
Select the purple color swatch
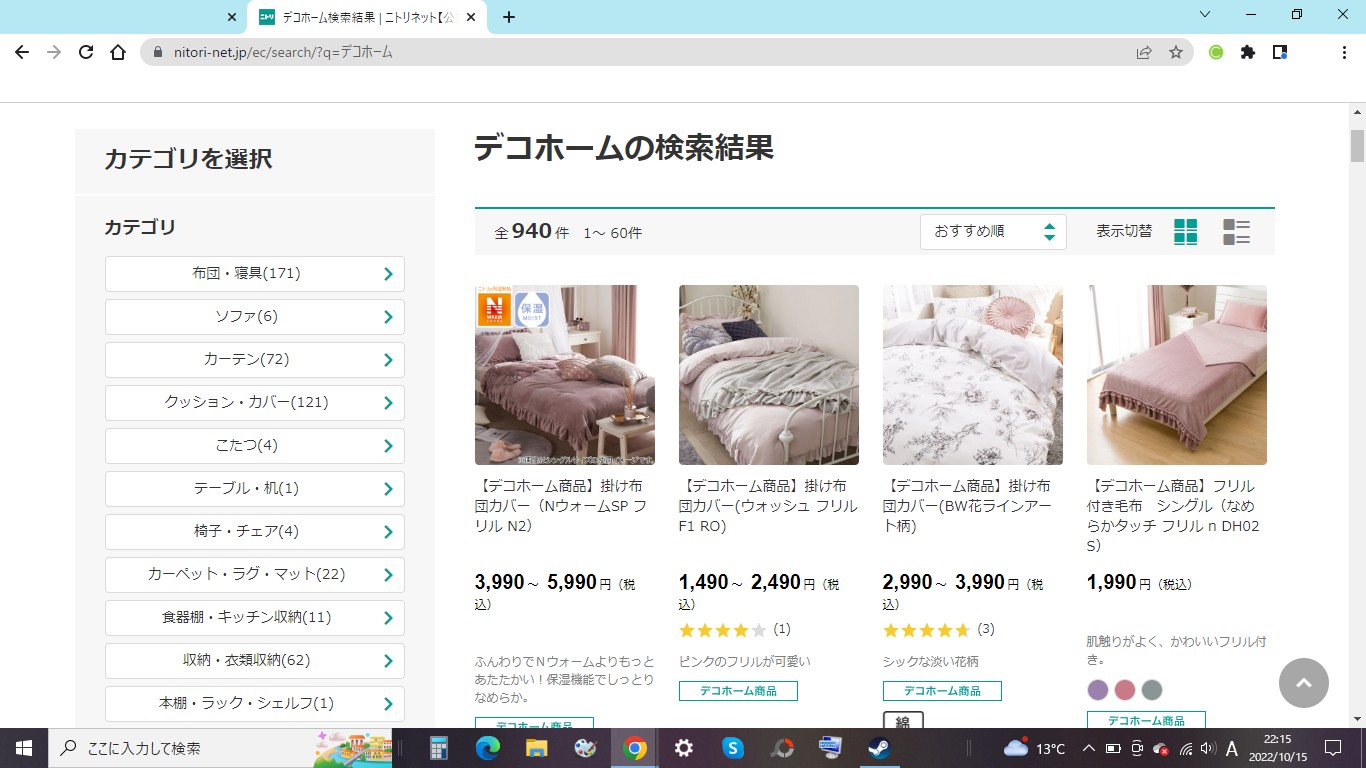(1098, 690)
